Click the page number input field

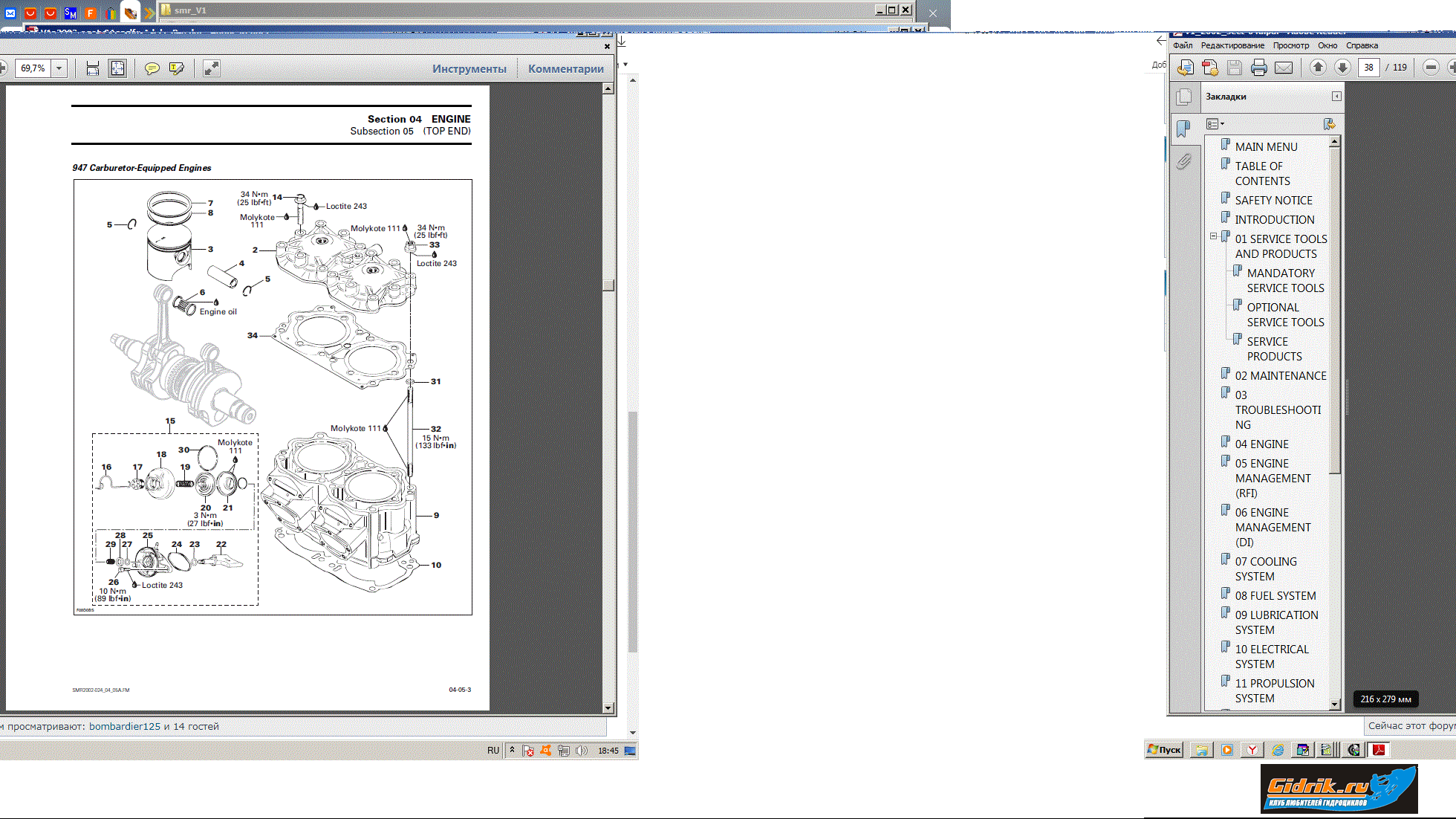(1368, 68)
